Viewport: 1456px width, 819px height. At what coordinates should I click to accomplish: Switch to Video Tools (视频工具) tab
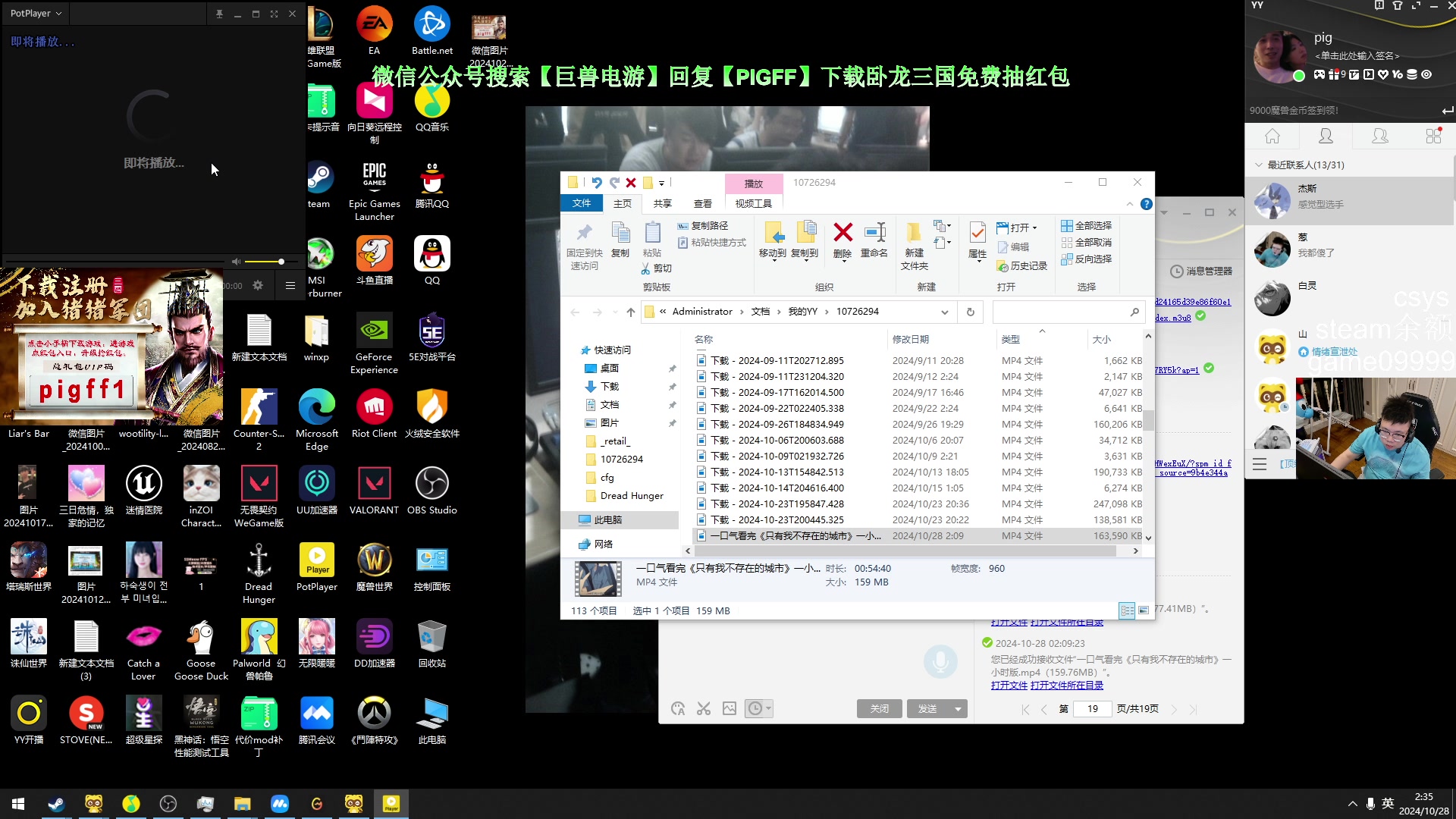[x=753, y=204]
